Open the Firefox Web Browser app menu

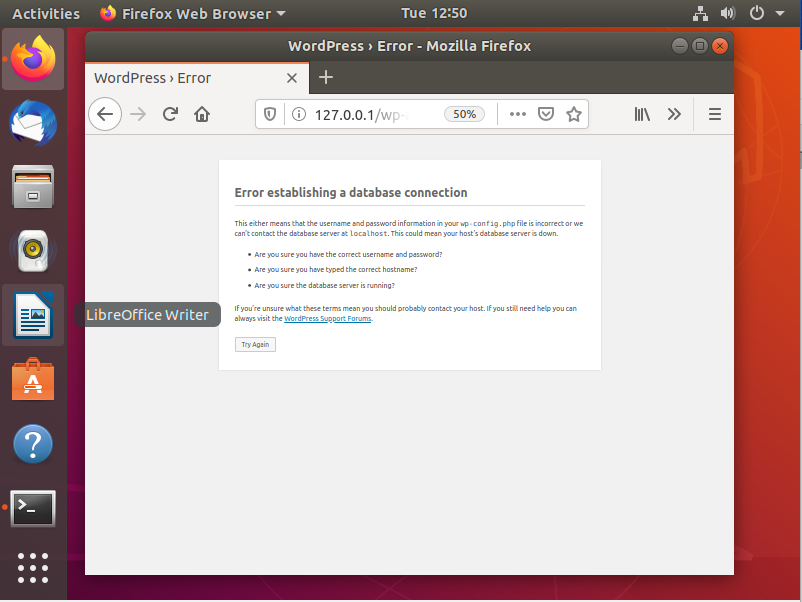coord(192,13)
